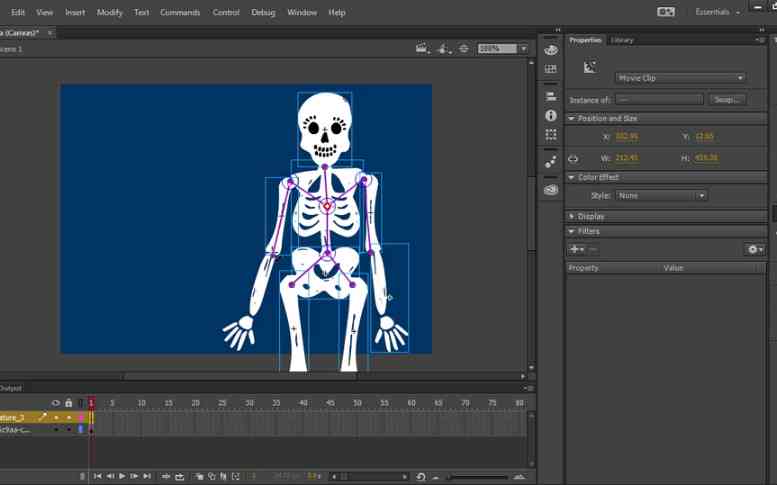Screen dimensions: 777x485
Task: Go to the first frame
Action: click(98, 476)
